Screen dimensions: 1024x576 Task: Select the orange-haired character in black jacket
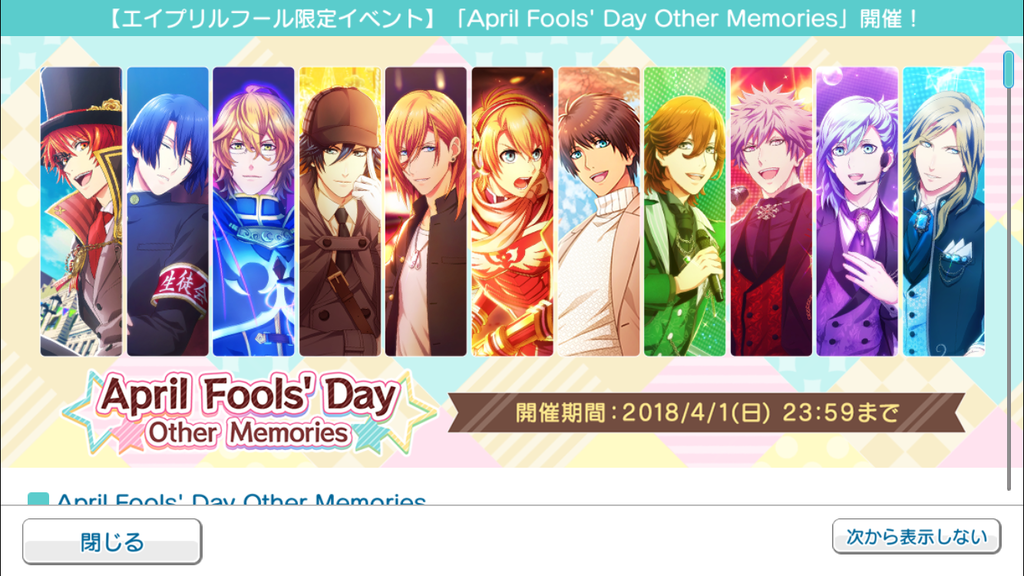426,212
